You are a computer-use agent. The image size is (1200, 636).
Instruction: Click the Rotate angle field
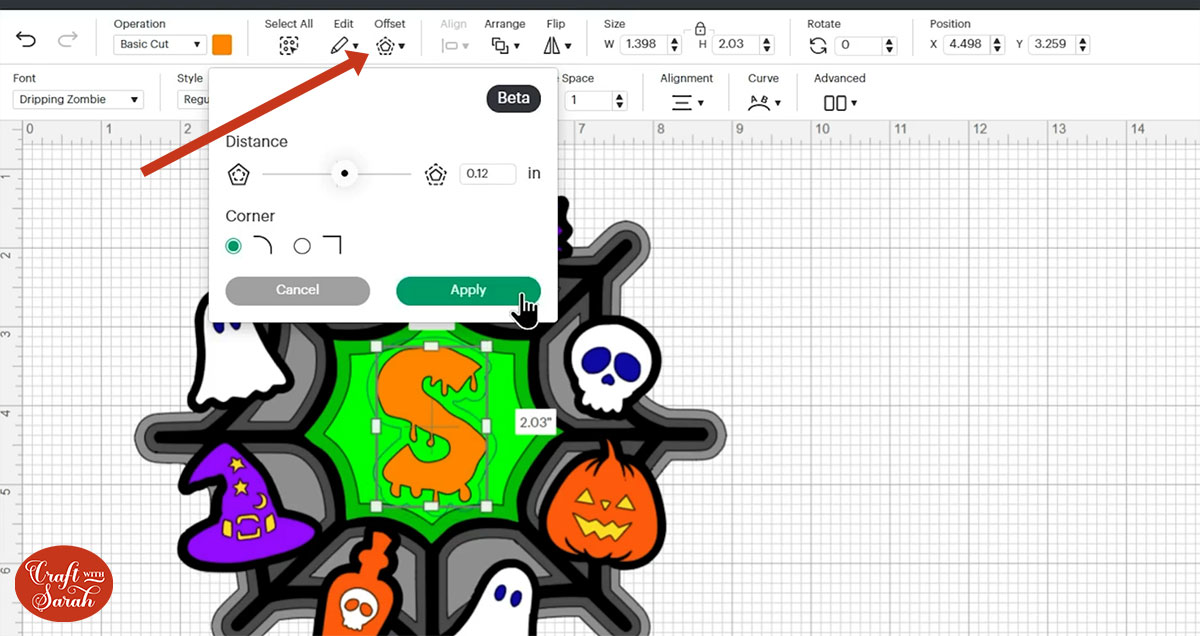pos(858,44)
